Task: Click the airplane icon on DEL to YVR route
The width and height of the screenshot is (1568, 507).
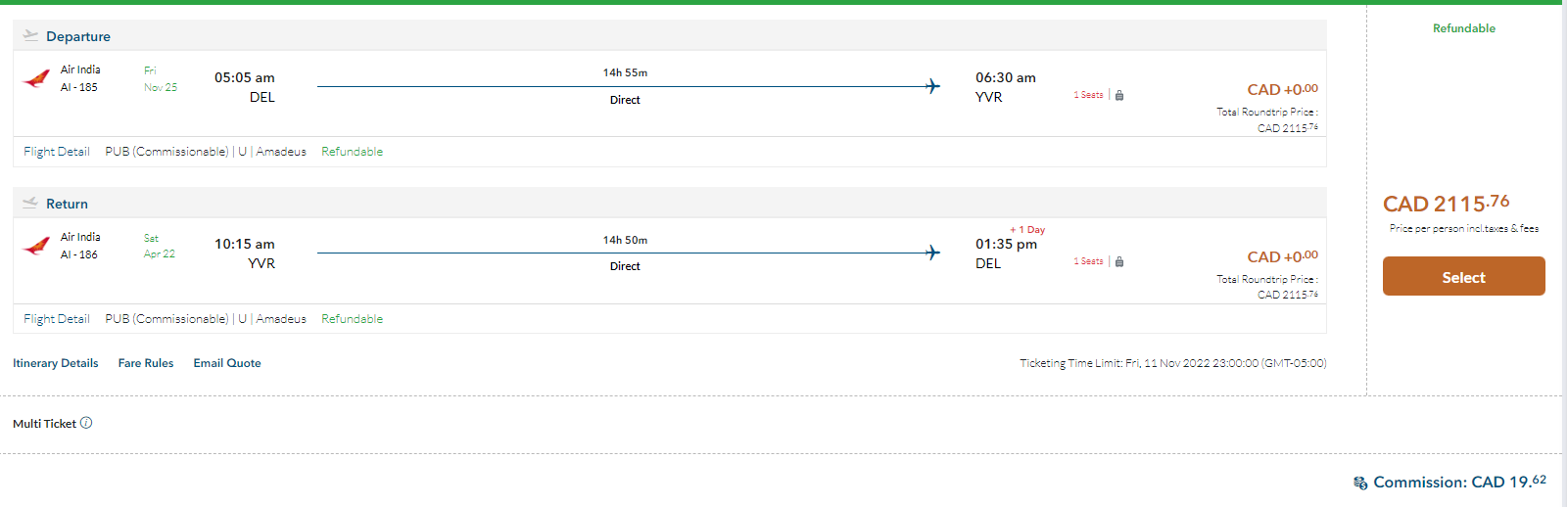Action: tap(932, 86)
